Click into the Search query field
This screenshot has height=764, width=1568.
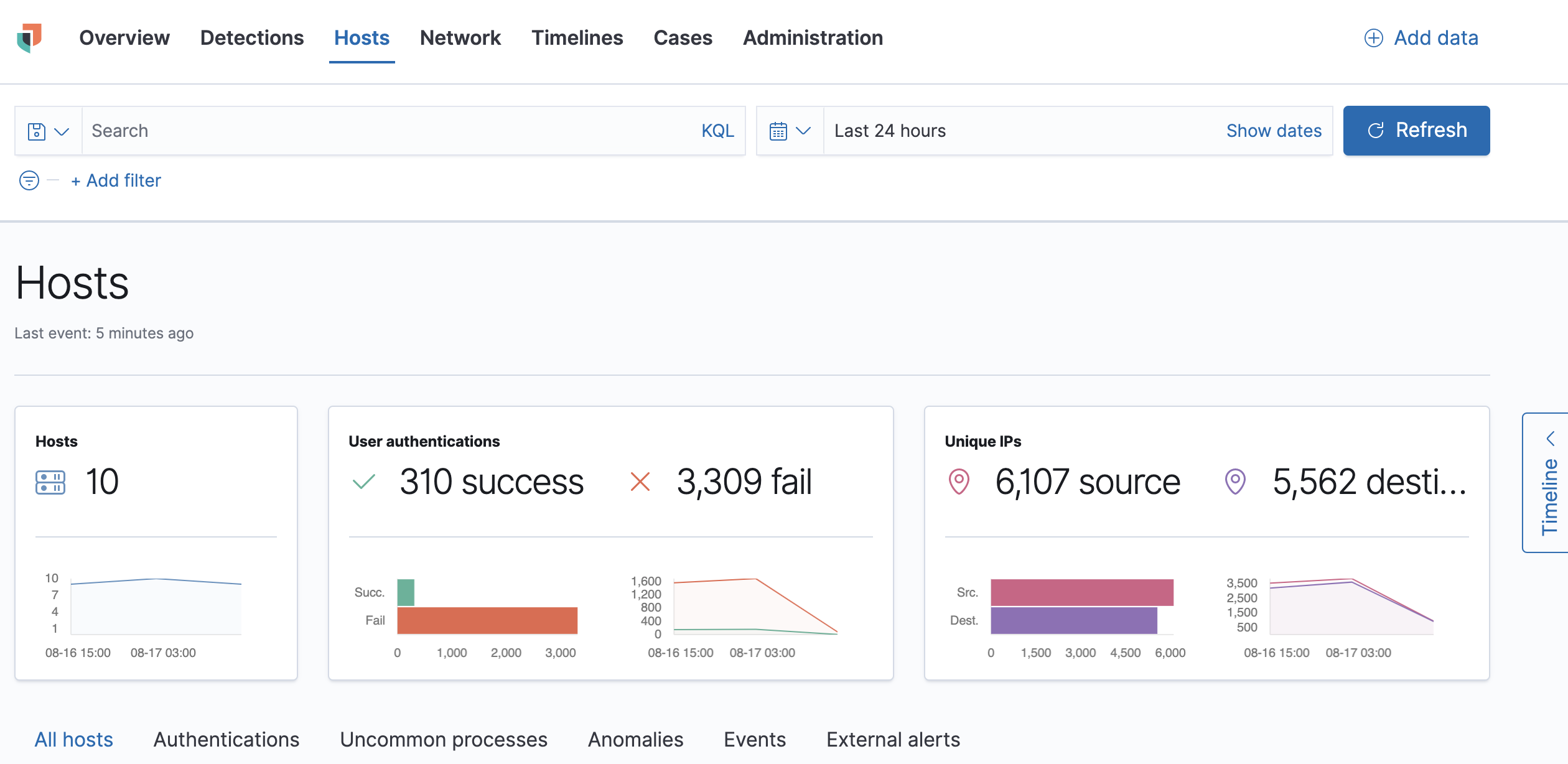pyautogui.click(x=386, y=131)
